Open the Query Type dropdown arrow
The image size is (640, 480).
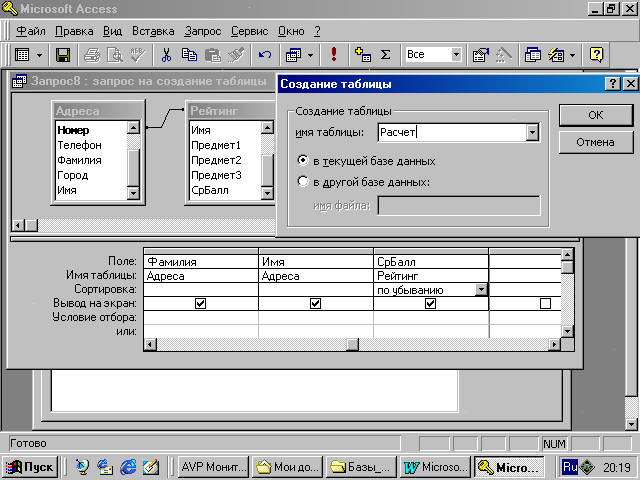(x=311, y=55)
